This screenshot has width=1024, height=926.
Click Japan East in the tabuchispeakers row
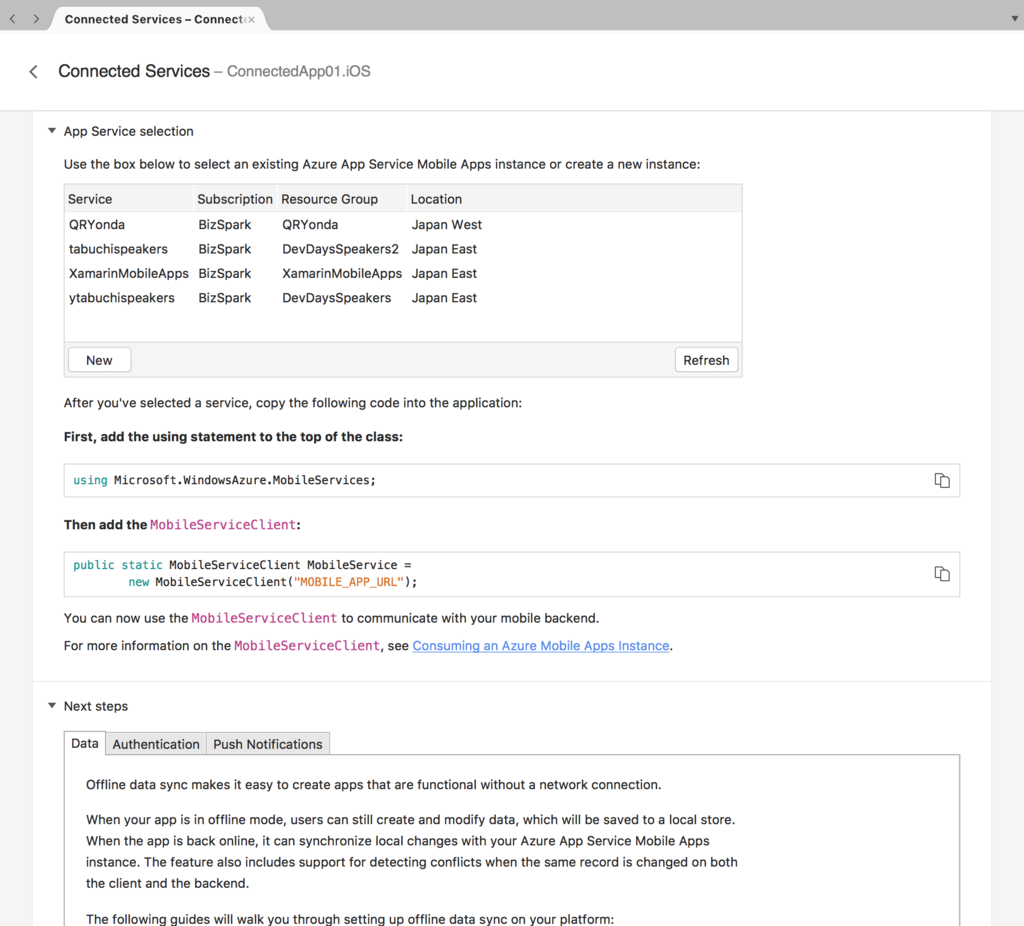pos(444,249)
